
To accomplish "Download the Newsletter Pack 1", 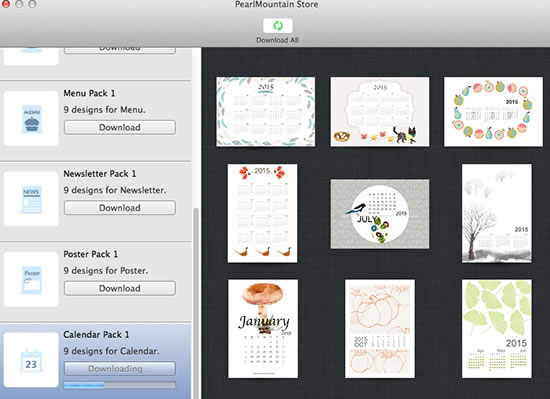I will [120, 208].
